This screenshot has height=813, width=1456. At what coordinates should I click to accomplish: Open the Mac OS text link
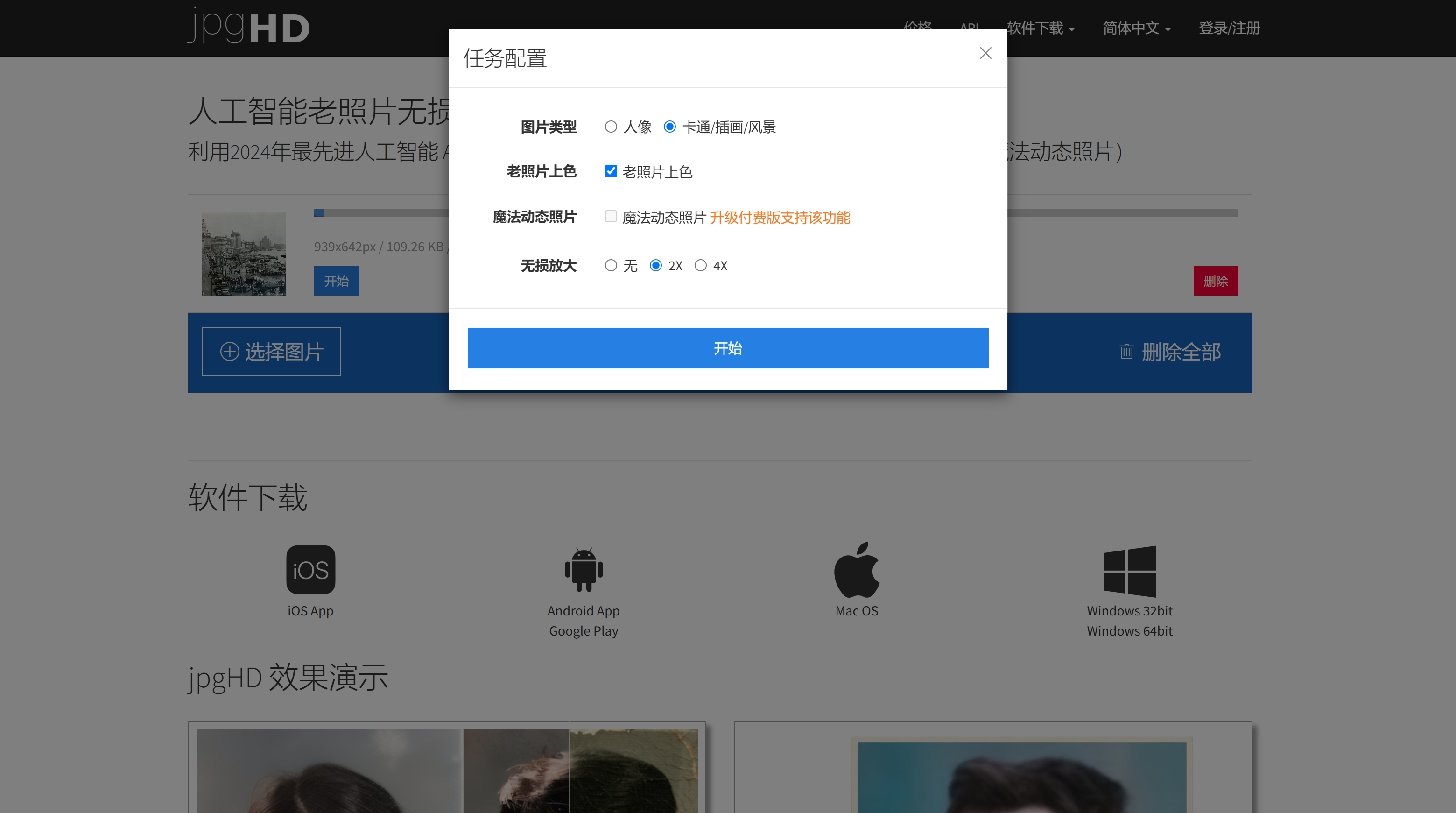tap(857, 611)
